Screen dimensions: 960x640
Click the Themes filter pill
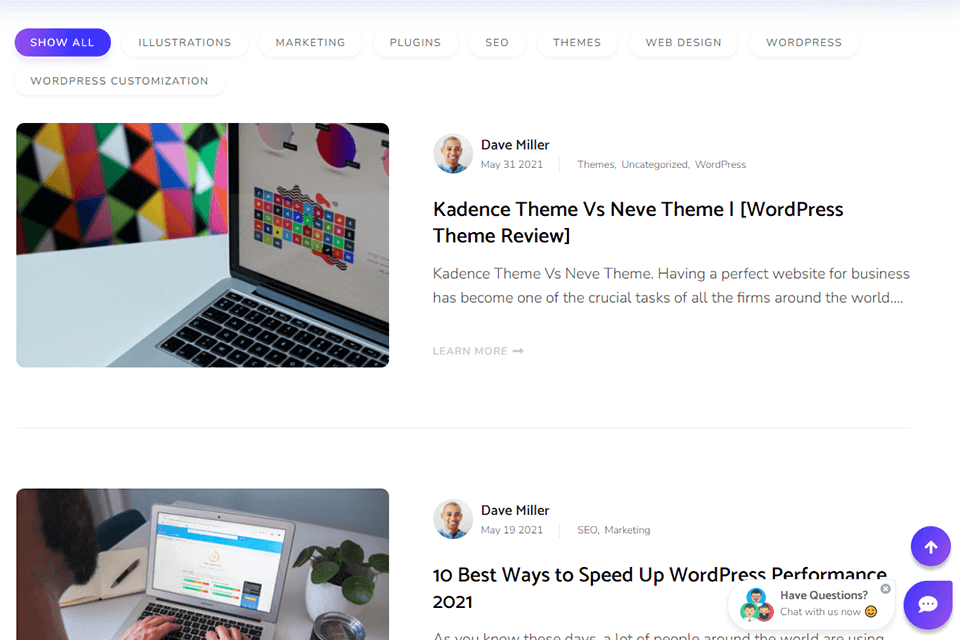[x=577, y=42]
